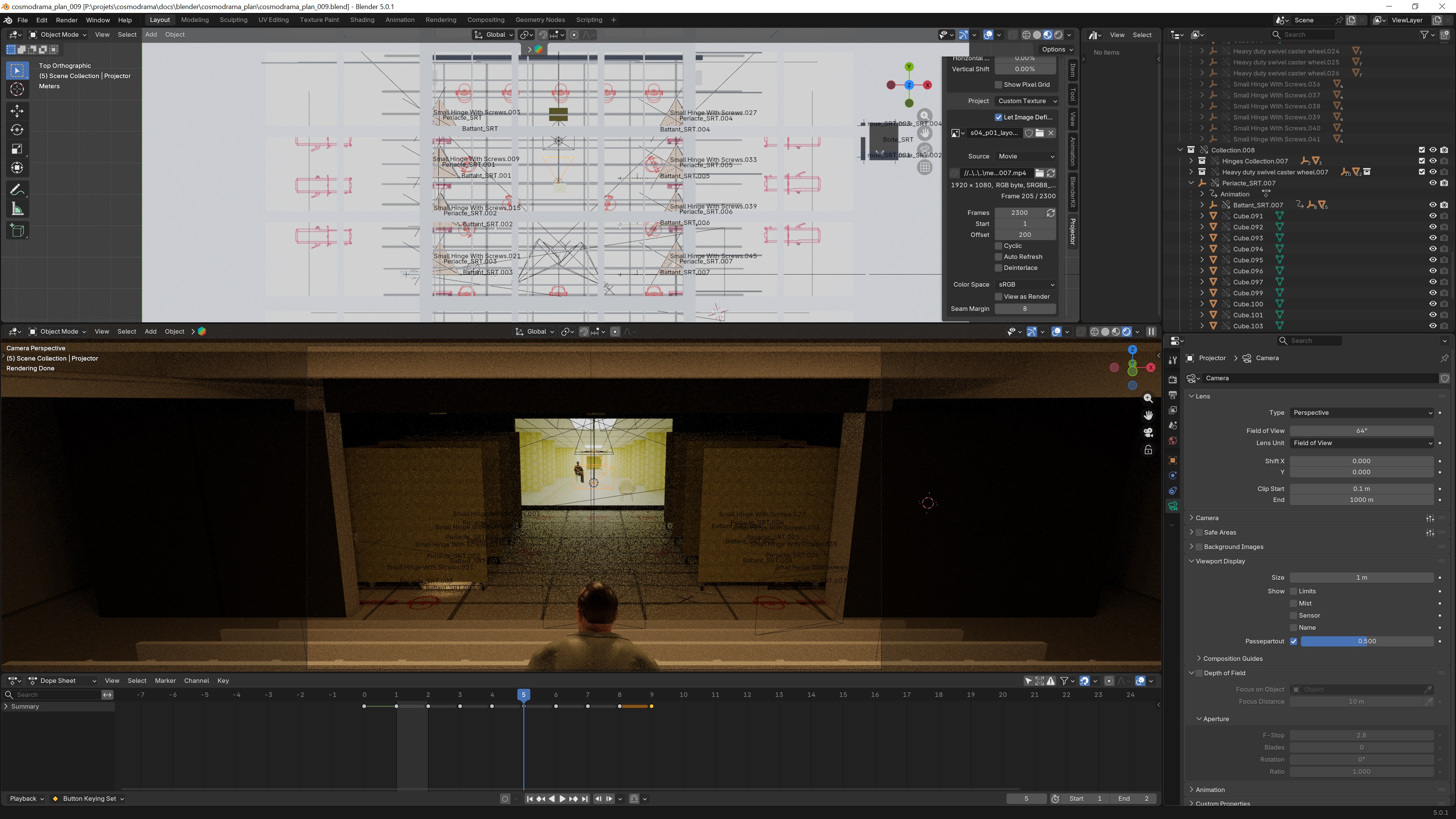Screen dimensions: 1456x819
Task: Switch to the Shading workspace tab
Action: [x=362, y=20]
